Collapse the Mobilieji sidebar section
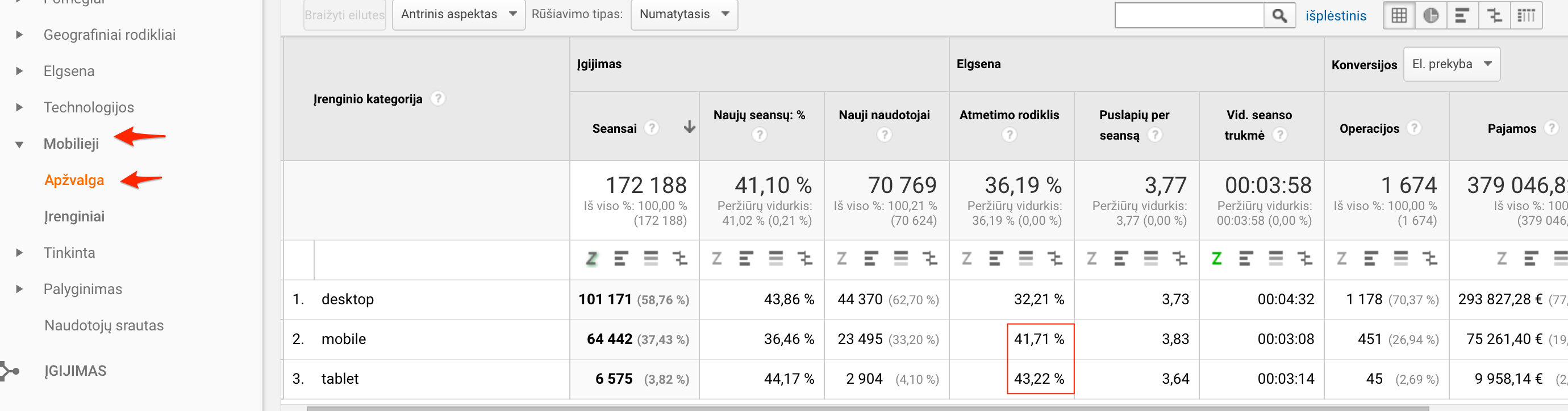1568x411 pixels. (19, 144)
